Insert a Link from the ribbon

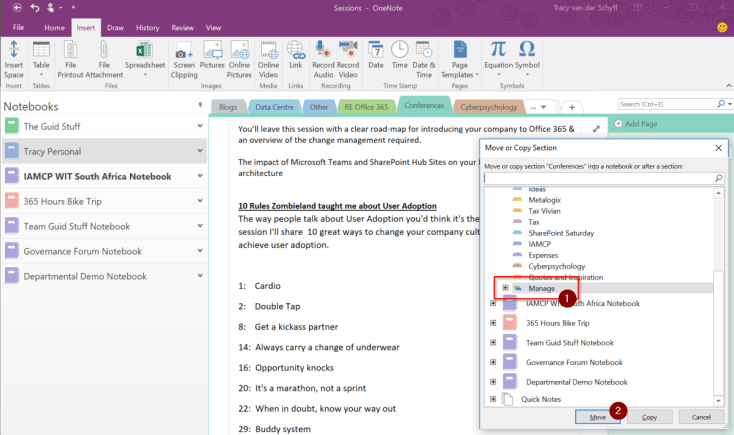(295, 58)
